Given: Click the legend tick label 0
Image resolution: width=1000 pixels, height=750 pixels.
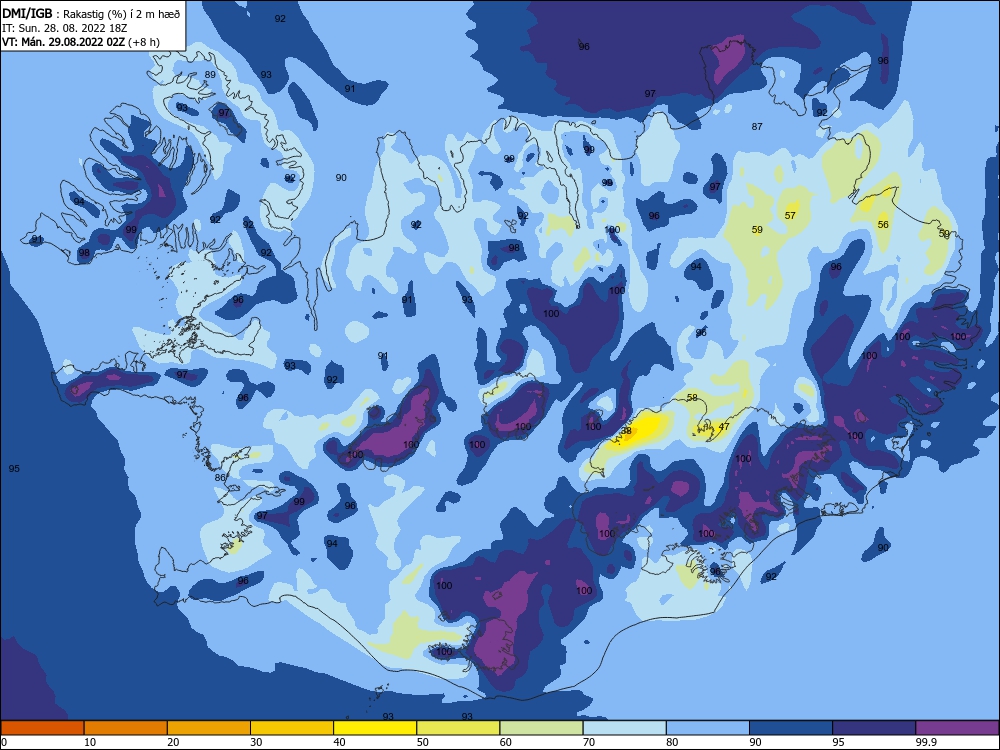Looking at the screenshot, I should coord(4,742).
